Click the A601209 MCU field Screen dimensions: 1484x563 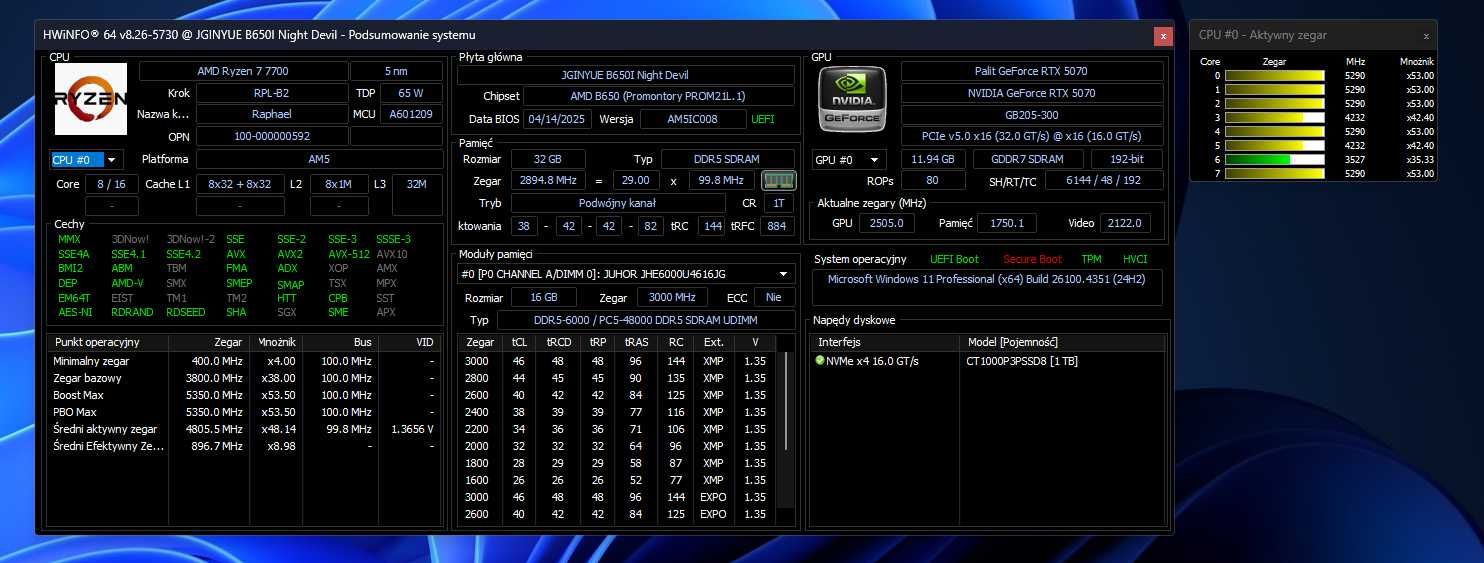[412, 114]
